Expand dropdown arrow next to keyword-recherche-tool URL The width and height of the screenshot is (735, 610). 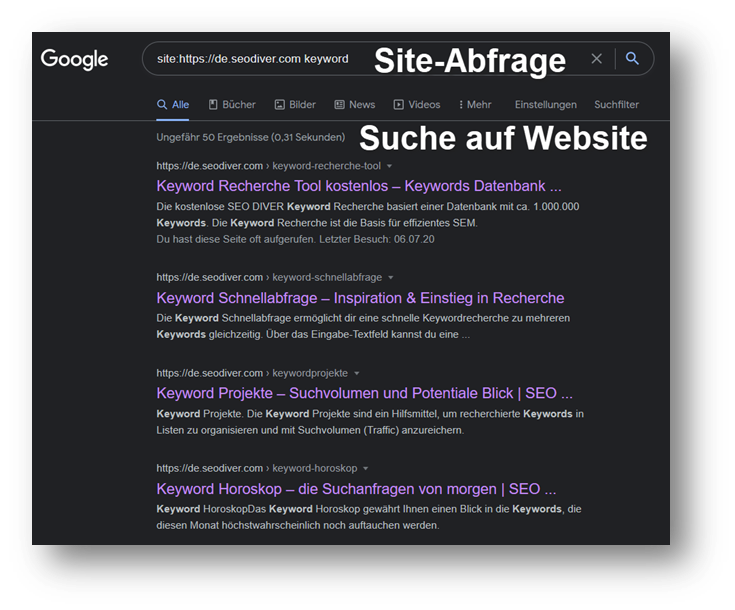(390, 166)
